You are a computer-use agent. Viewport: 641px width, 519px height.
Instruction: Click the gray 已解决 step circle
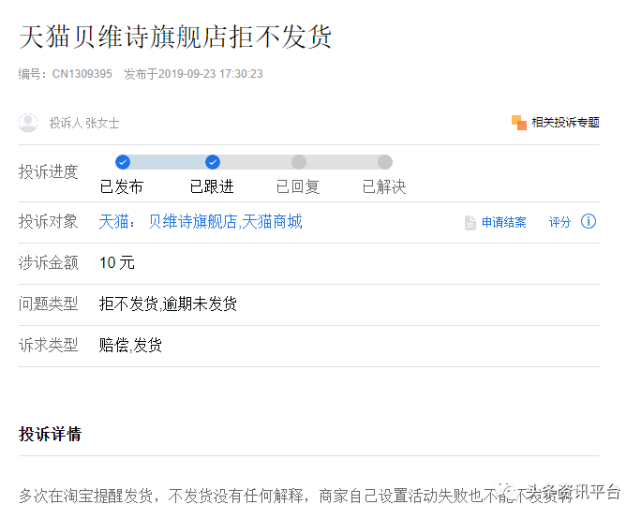384,162
